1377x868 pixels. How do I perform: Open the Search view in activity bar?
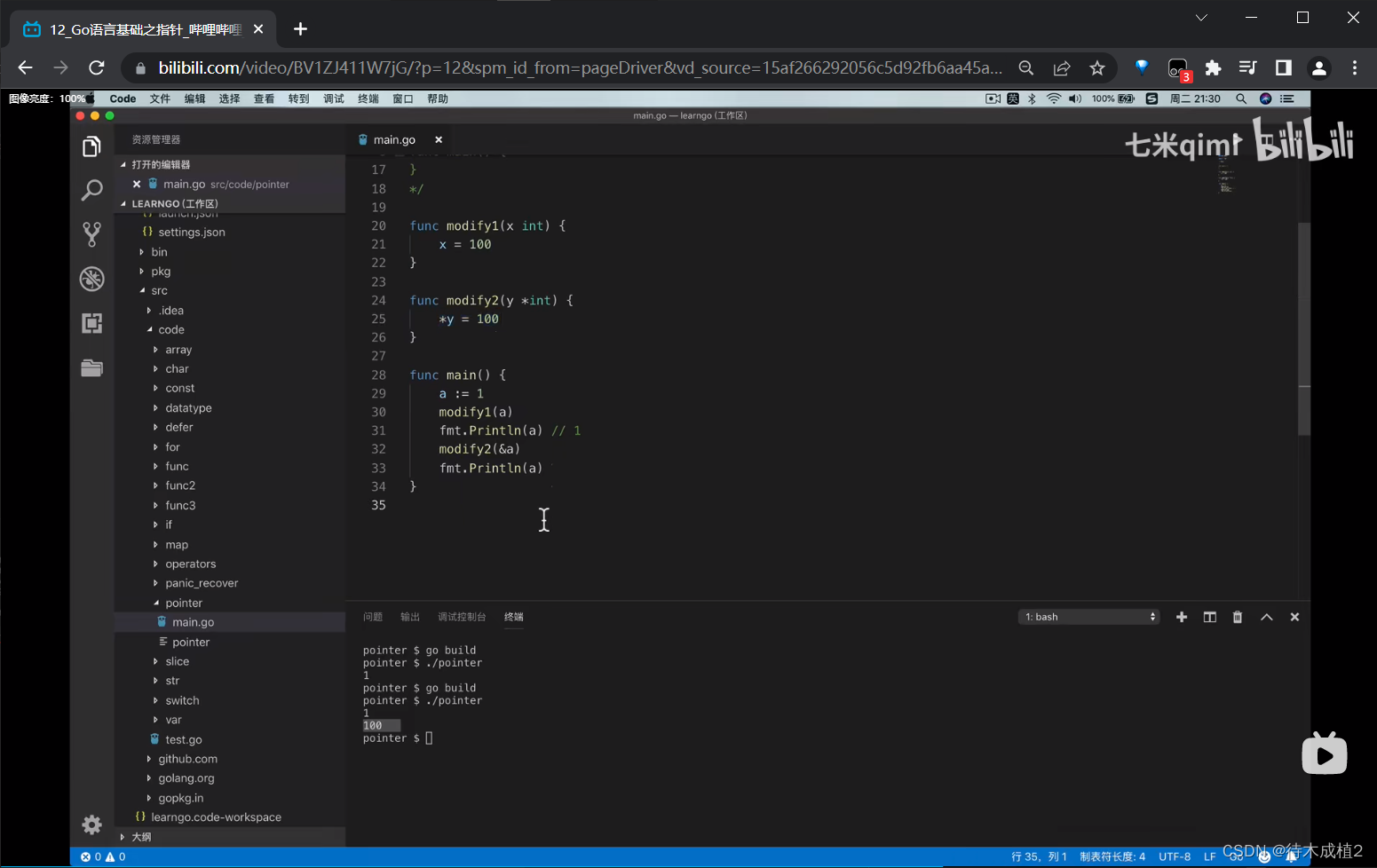point(91,190)
